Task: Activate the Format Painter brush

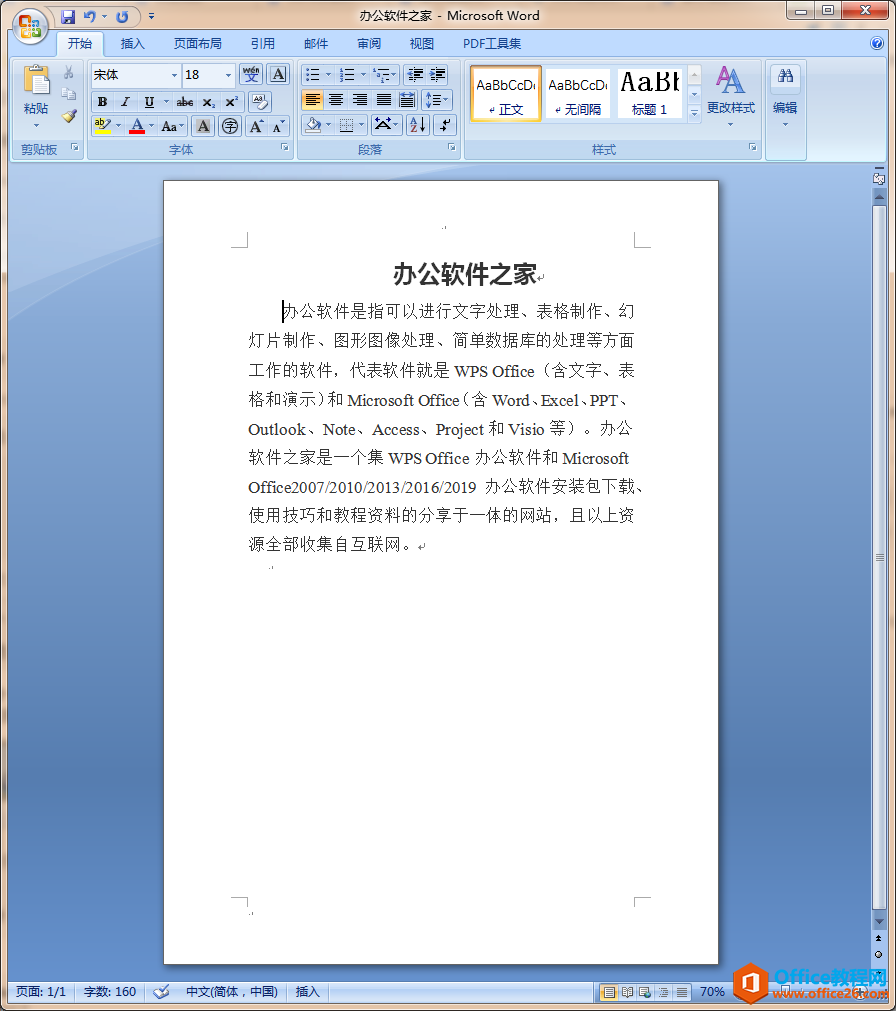Action: [68, 116]
